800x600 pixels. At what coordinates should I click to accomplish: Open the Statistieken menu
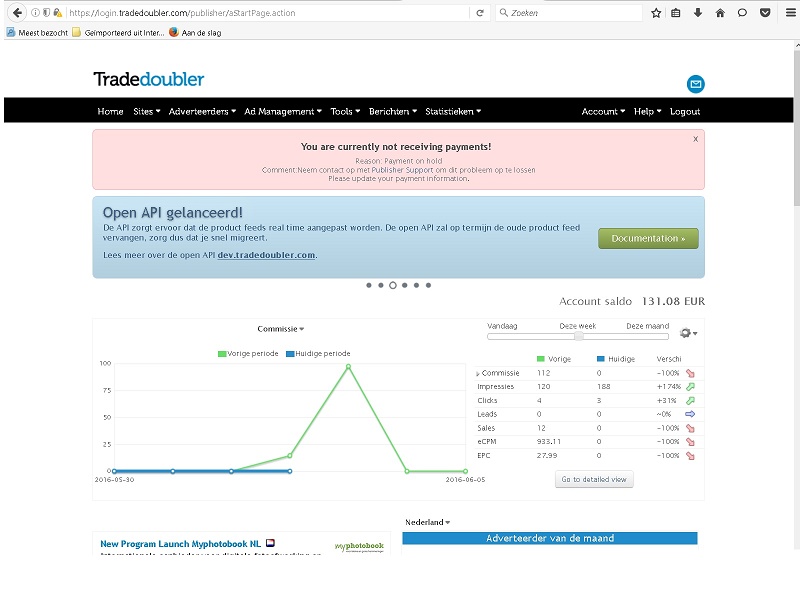tap(453, 111)
